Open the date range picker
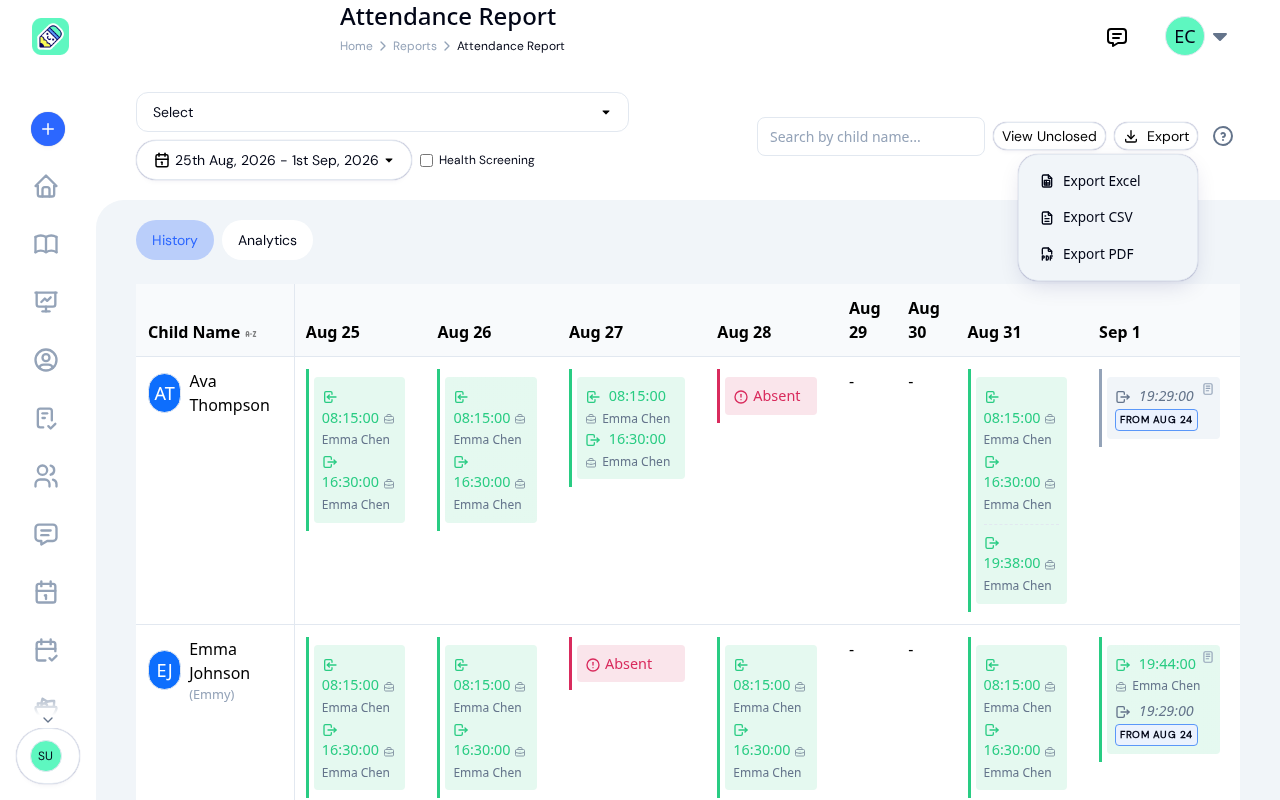This screenshot has width=1280, height=800. (x=274, y=160)
